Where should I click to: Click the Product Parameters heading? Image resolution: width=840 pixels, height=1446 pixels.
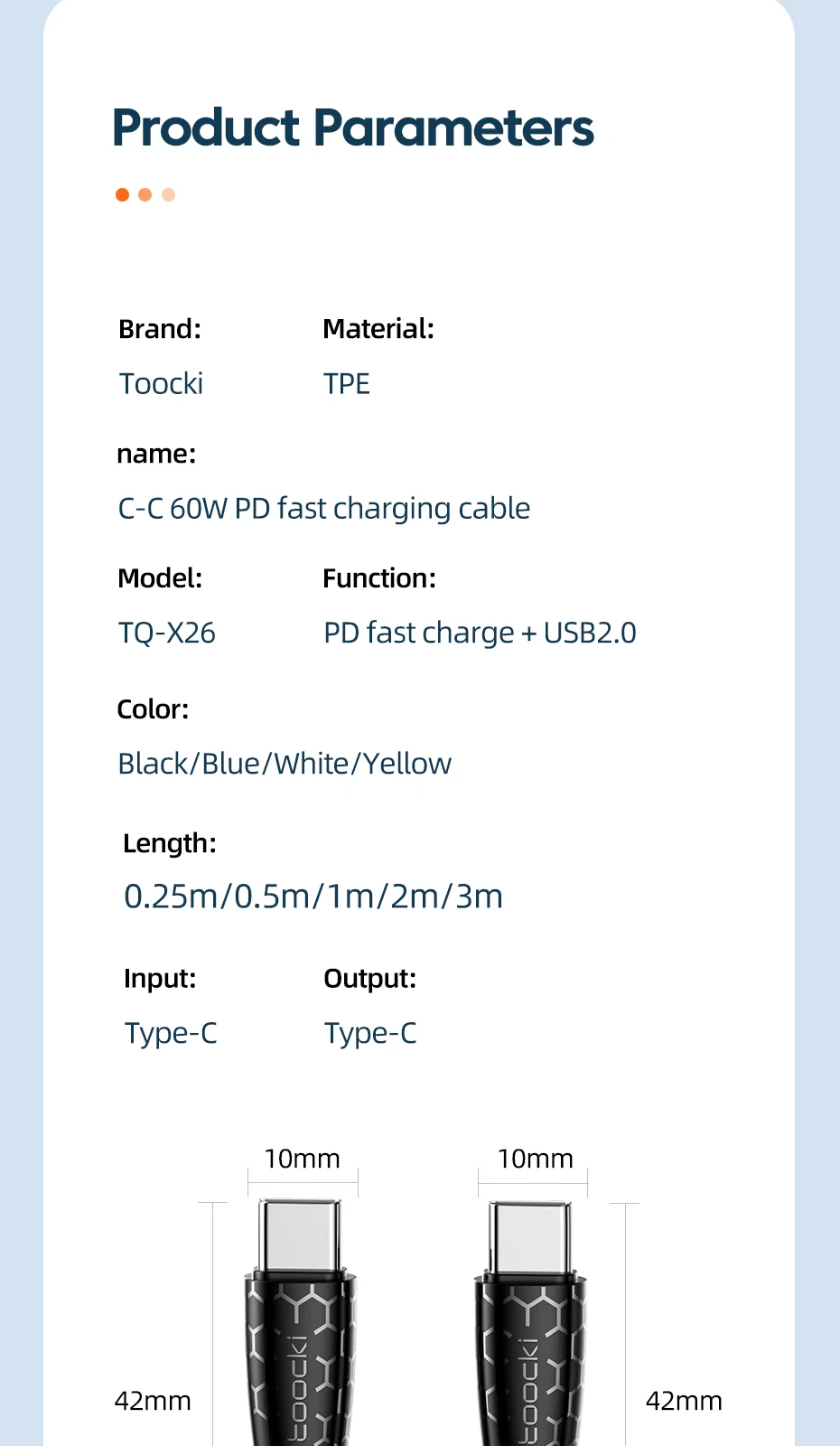click(x=352, y=127)
